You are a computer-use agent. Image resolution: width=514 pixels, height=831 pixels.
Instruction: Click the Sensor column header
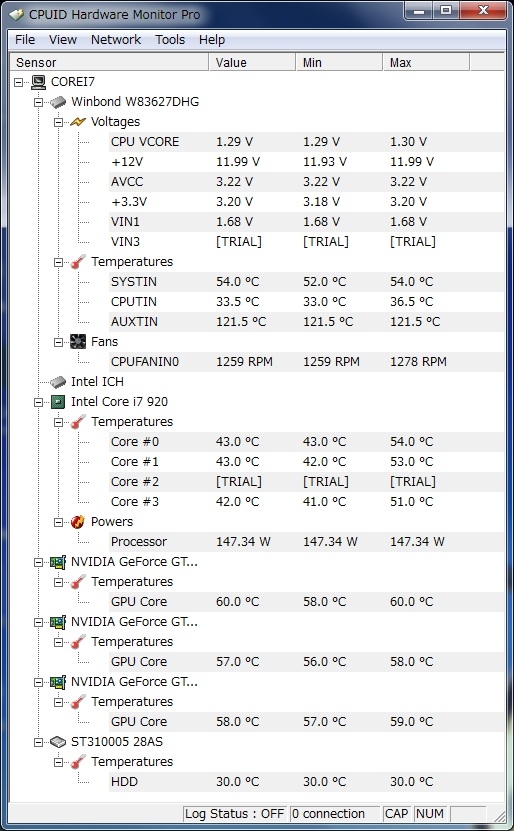tap(109, 63)
